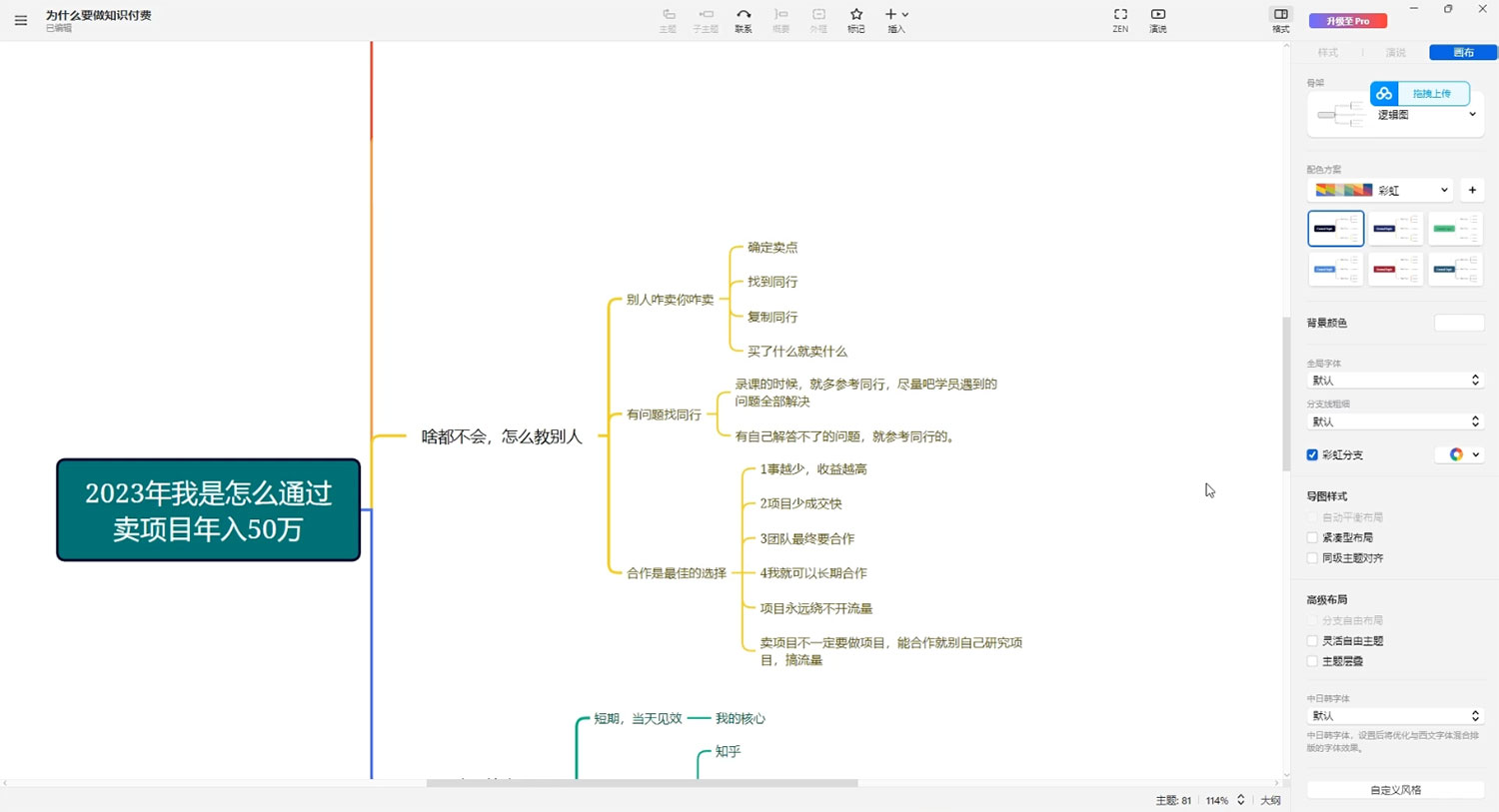
Task: Click the 升级至 Pro upgrade button
Action: [1347, 20]
